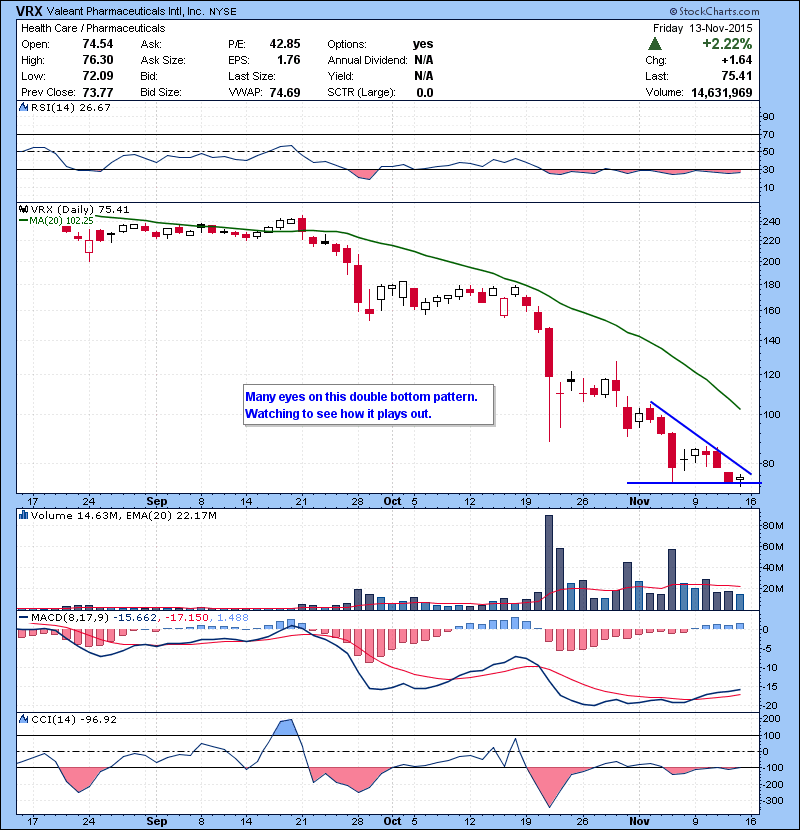Viewport: 800px width, 830px height.
Task: Click the Annual Dividend N/A value
Action: click(x=424, y=60)
